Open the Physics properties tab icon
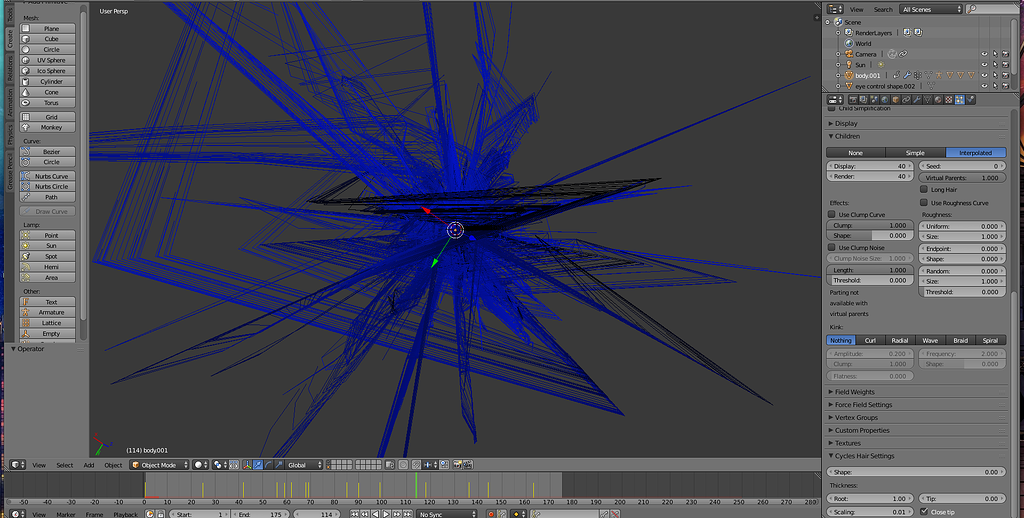 click(x=970, y=99)
